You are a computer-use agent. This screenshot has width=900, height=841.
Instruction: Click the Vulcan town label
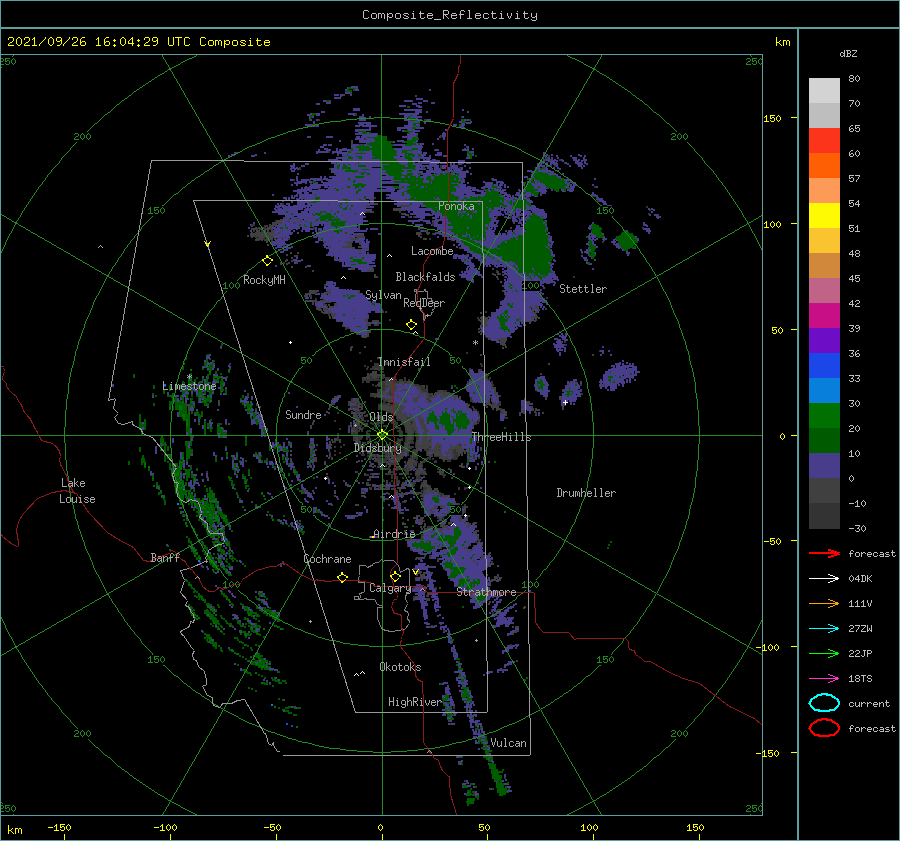point(509,743)
